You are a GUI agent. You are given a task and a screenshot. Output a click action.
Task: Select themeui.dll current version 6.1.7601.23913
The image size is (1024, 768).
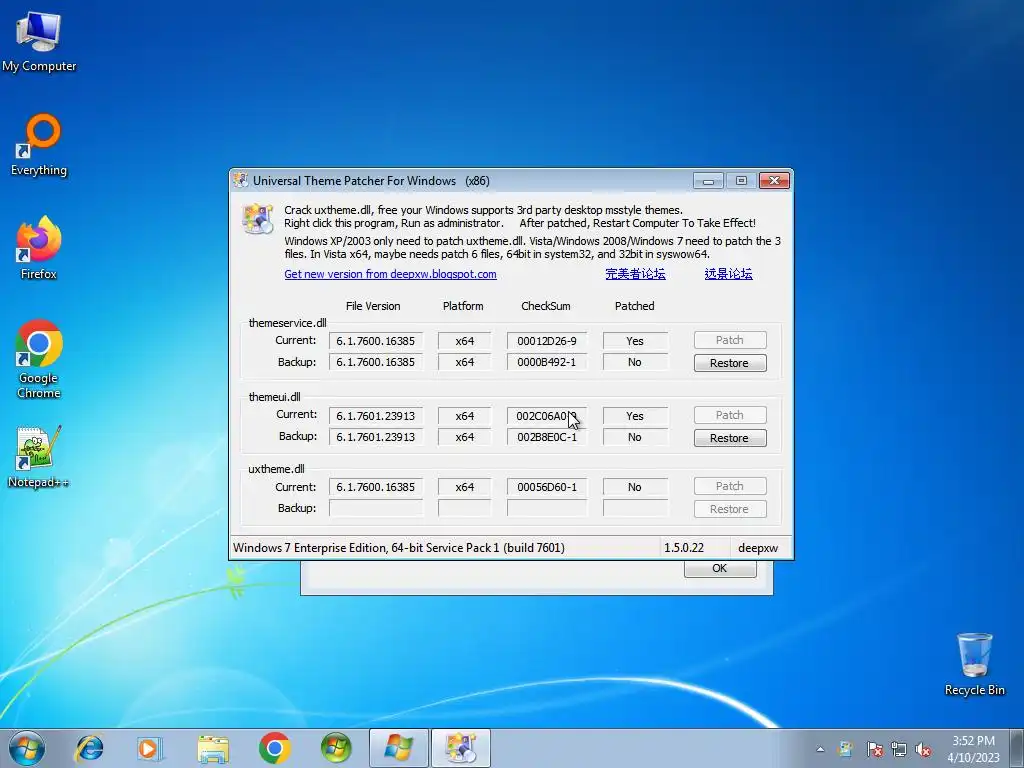[x=376, y=416]
